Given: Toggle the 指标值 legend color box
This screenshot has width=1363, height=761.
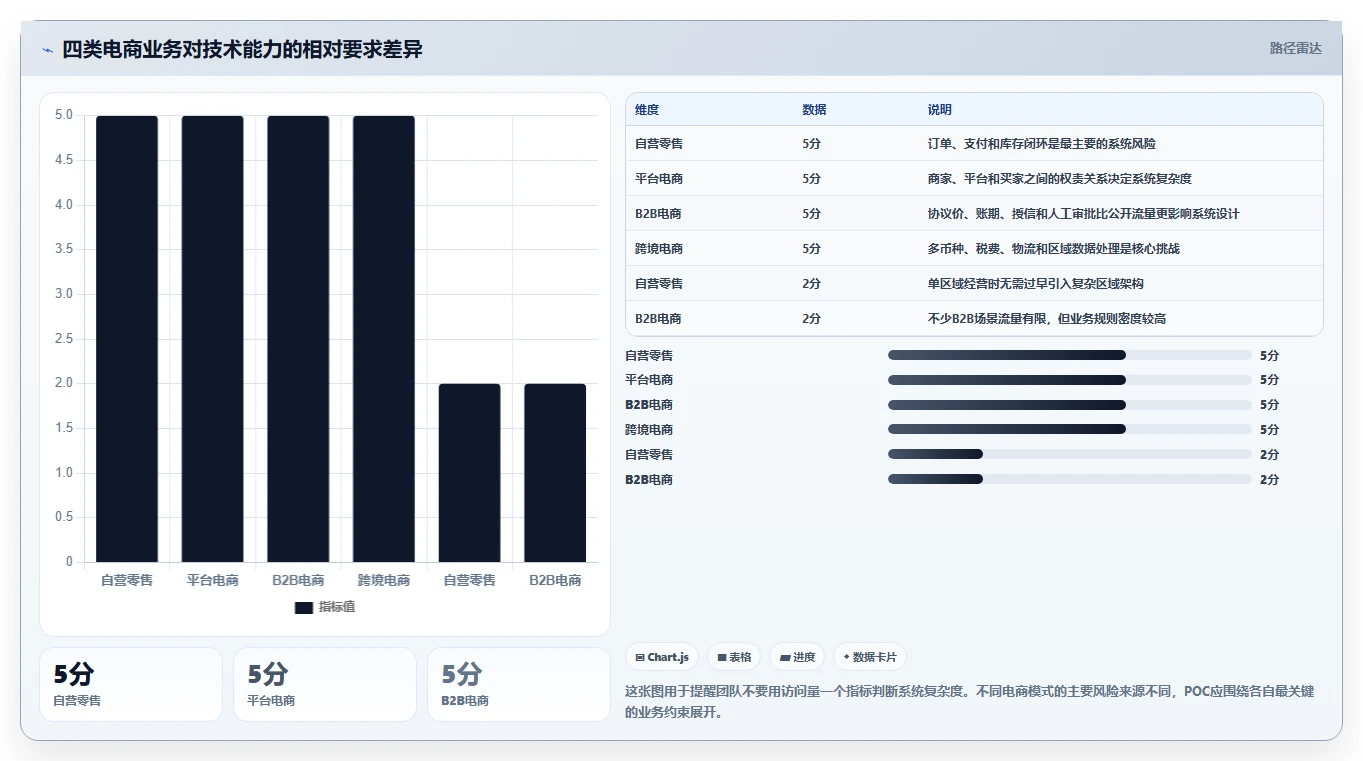Looking at the screenshot, I should tap(304, 608).
